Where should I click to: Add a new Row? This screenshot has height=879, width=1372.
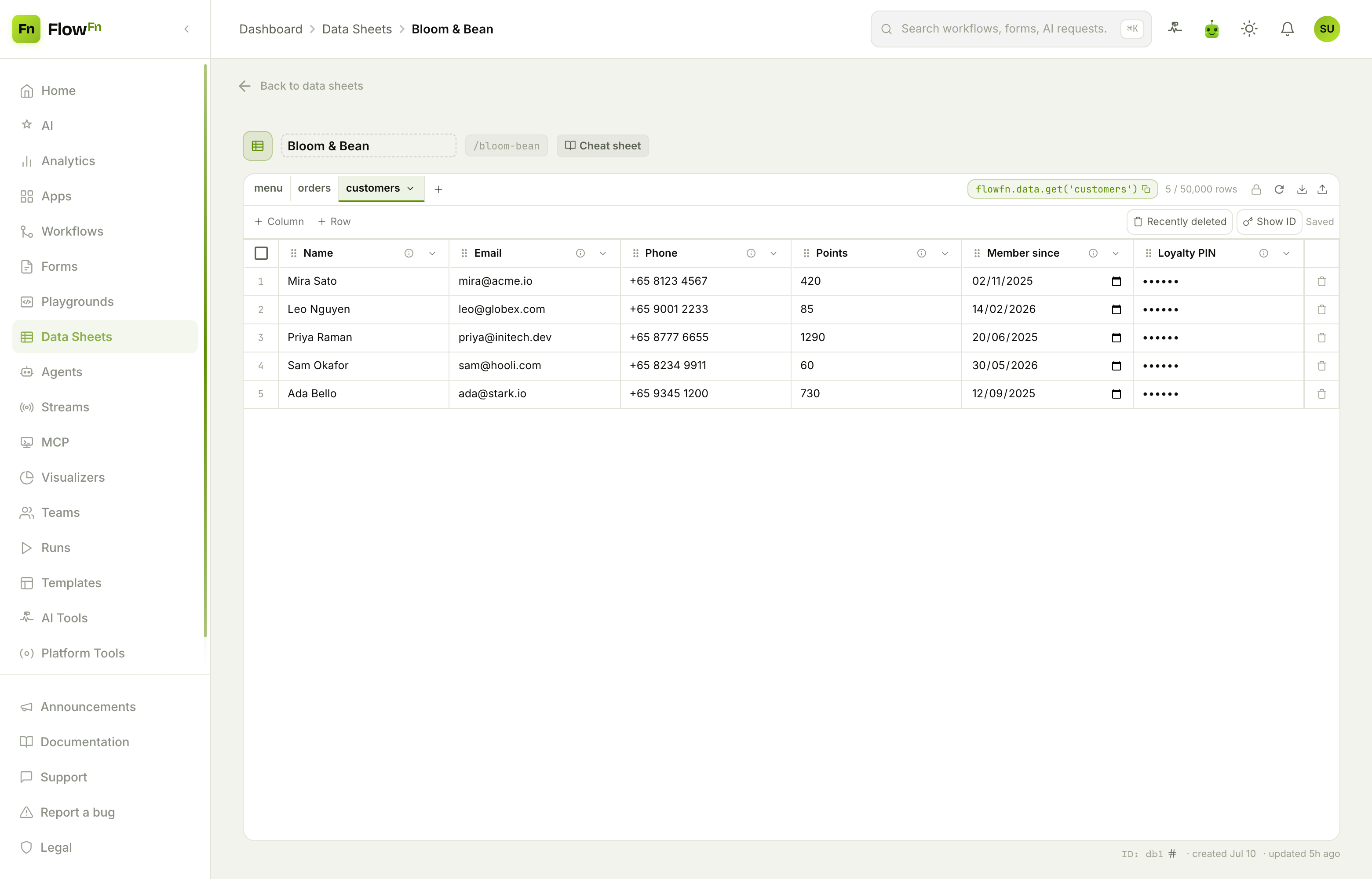pyautogui.click(x=334, y=222)
